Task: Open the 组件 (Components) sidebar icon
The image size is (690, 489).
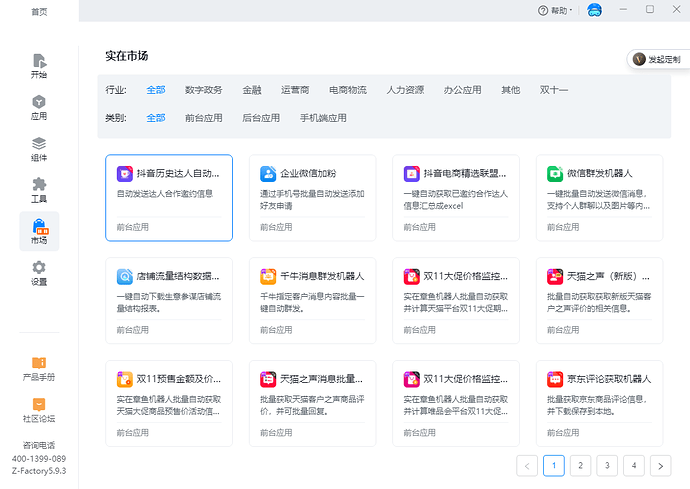Action: point(39,148)
